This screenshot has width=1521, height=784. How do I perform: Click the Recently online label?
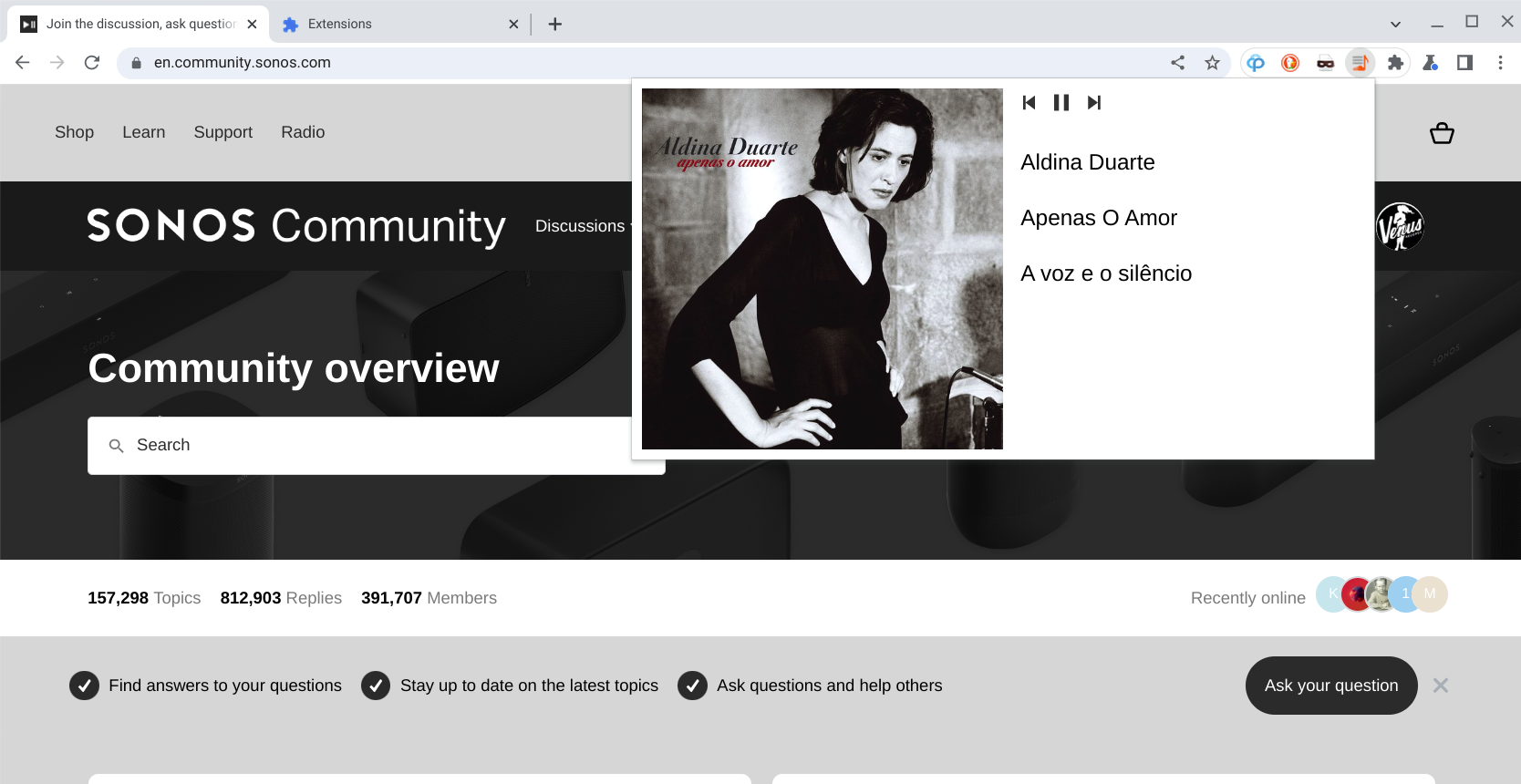[x=1247, y=598]
